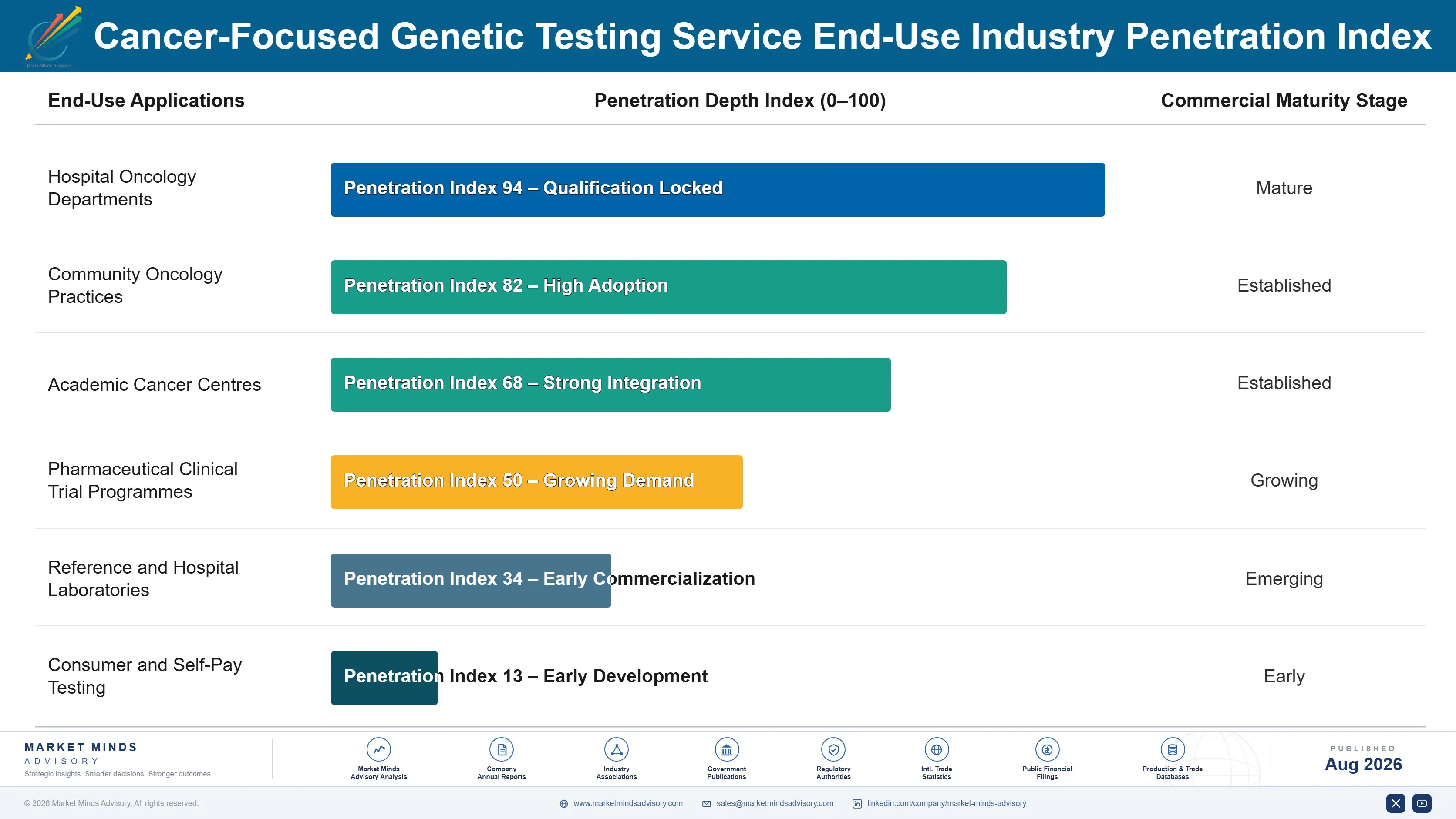The image size is (1456, 819).
Task: Click 'Established' in Community Oncology row
Action: click(x=1284, y=285)
